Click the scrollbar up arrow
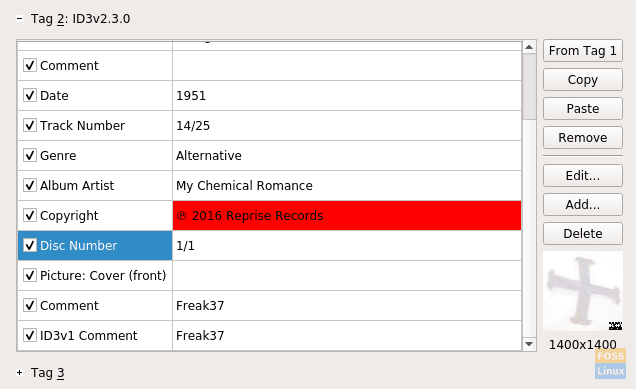636x389 pixels. [x=529, y=47]
